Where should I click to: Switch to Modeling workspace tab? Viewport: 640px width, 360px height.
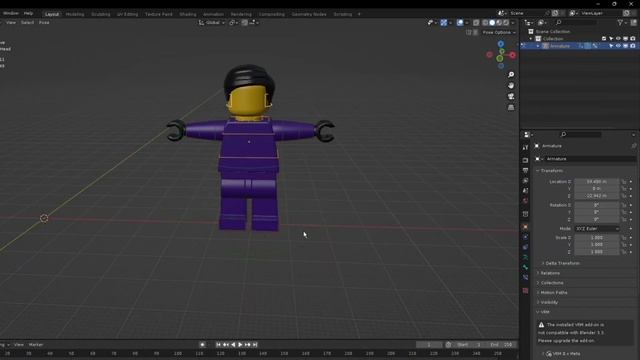pyautogui.click(x=75, y=14)
